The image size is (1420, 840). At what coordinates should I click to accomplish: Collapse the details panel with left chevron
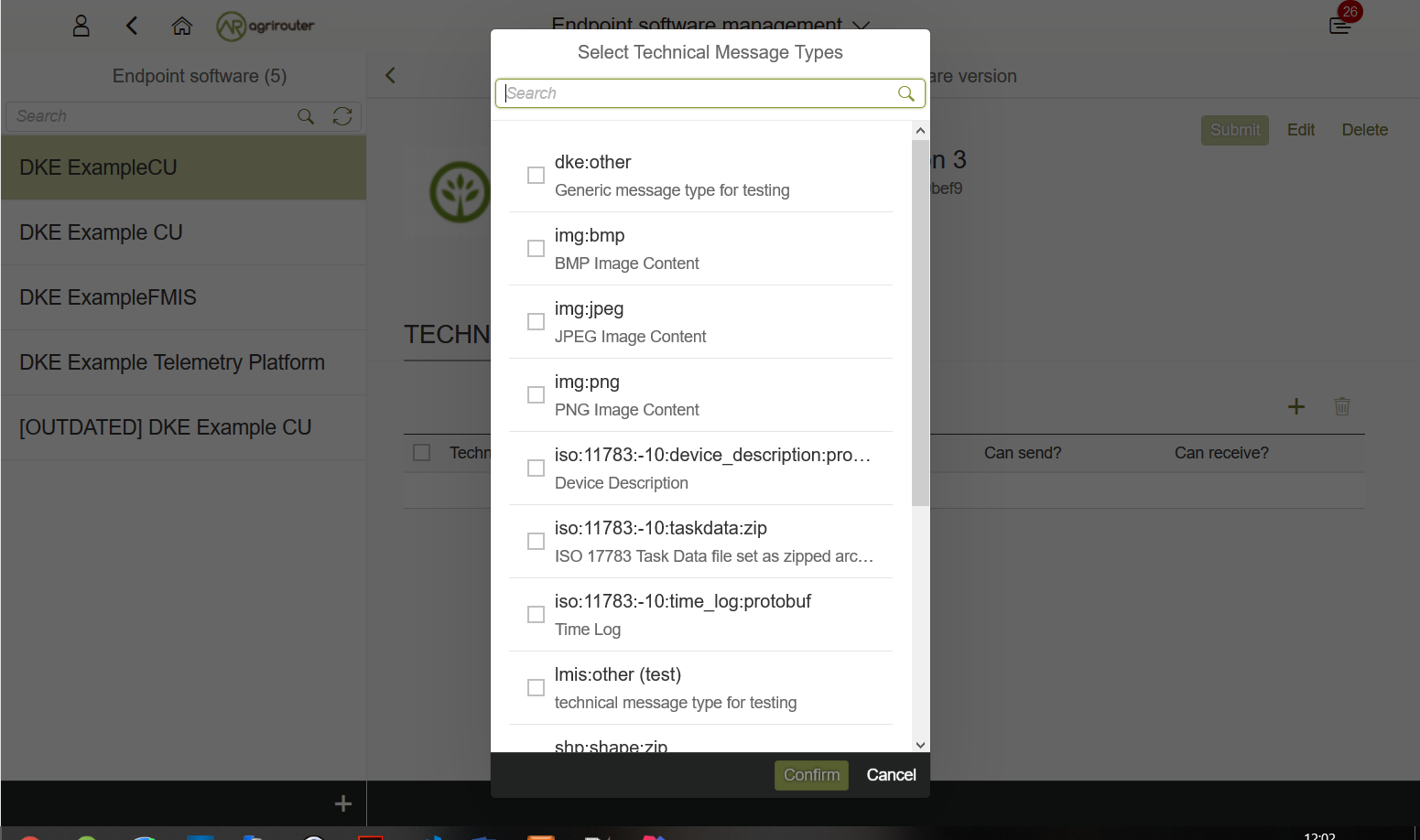389,75
